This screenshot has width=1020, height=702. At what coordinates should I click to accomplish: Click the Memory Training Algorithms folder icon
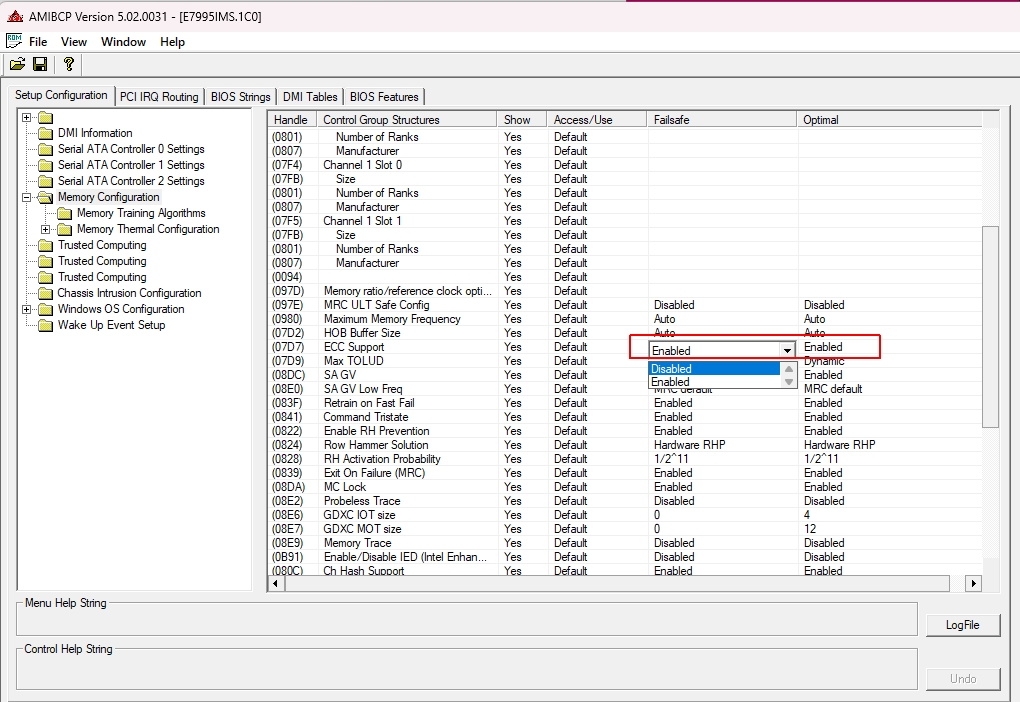(x=64, y=213)
